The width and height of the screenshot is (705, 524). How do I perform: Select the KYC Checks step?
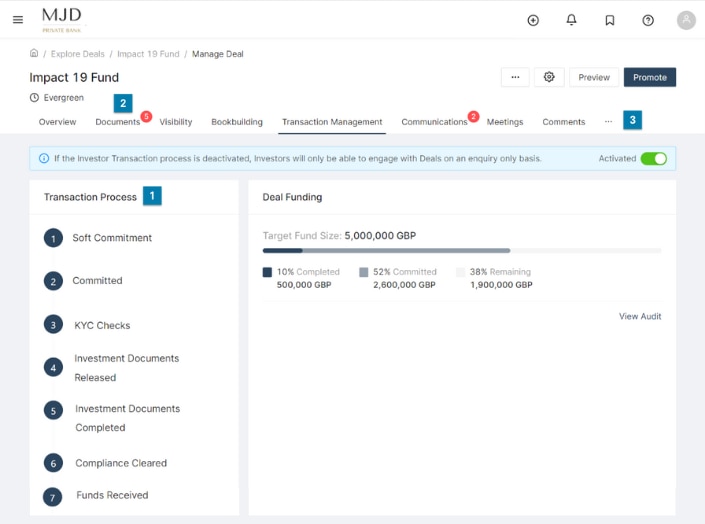coord(102,325)
